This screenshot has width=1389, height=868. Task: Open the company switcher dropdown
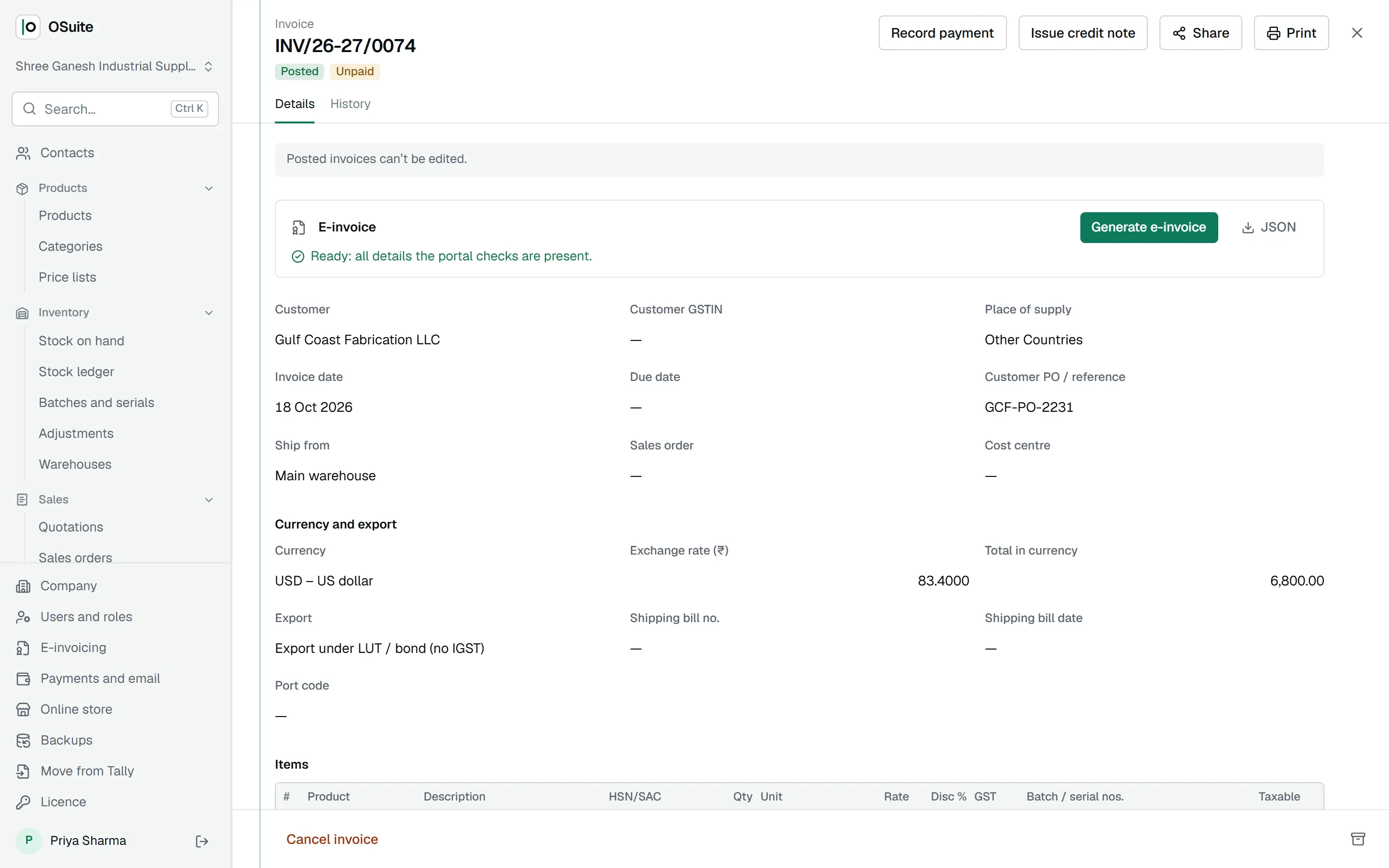click(115, 67)
